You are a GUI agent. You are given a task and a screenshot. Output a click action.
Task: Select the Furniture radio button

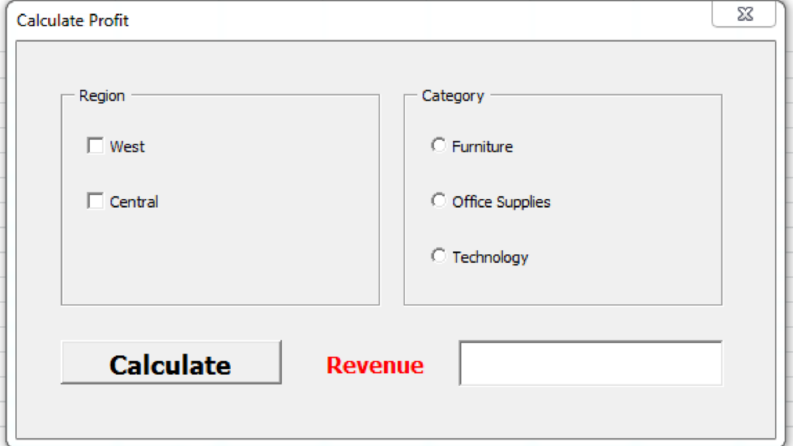pyautogui.click(x=438, y=145)
